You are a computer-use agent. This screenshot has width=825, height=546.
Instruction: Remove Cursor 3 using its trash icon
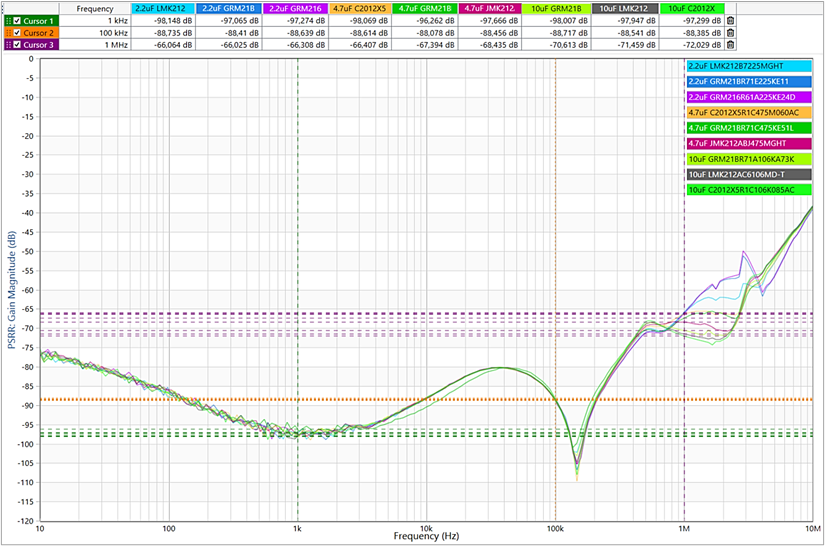[x=730, y=44]
